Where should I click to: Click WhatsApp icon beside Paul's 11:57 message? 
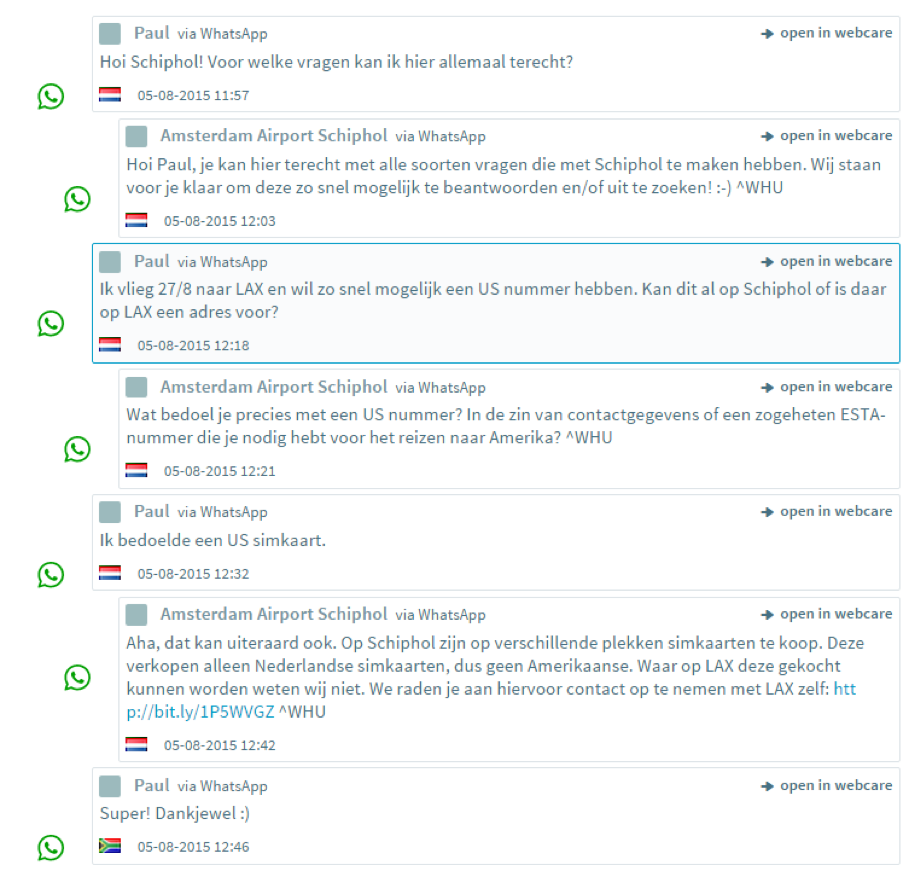click(x=51, y=96)
